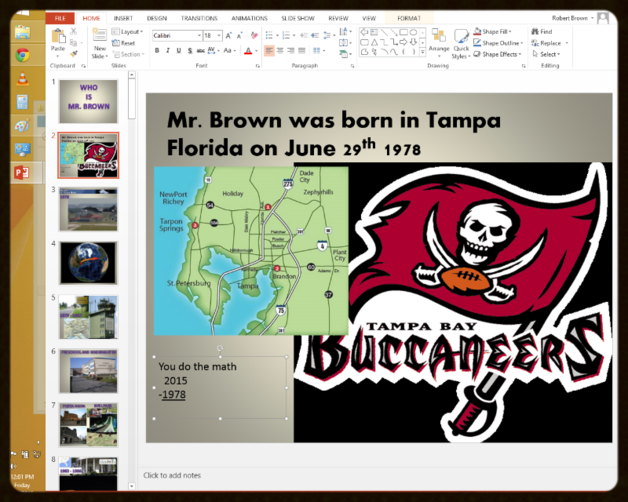Expand the shapes gallery More arrow
The height and width of the screenshot is (502, 628).
pyautogui.click(x=423, y=52)
